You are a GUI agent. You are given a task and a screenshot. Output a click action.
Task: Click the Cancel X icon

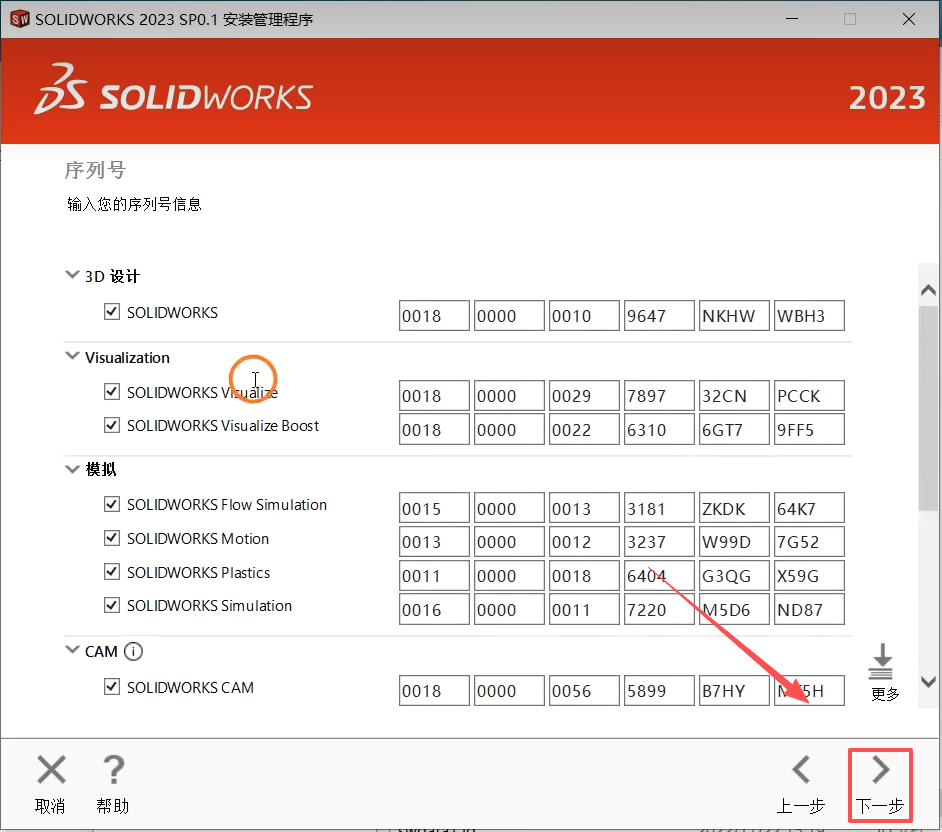pyautogui.click(x=51, y=770)
